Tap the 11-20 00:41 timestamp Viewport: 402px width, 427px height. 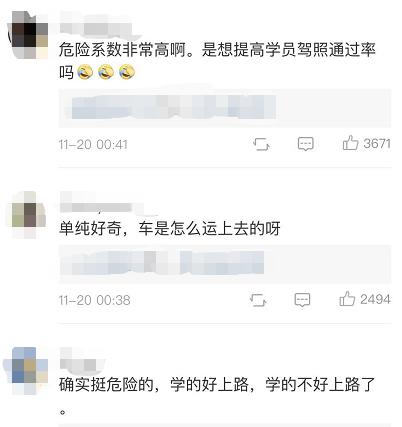point(93,145)
